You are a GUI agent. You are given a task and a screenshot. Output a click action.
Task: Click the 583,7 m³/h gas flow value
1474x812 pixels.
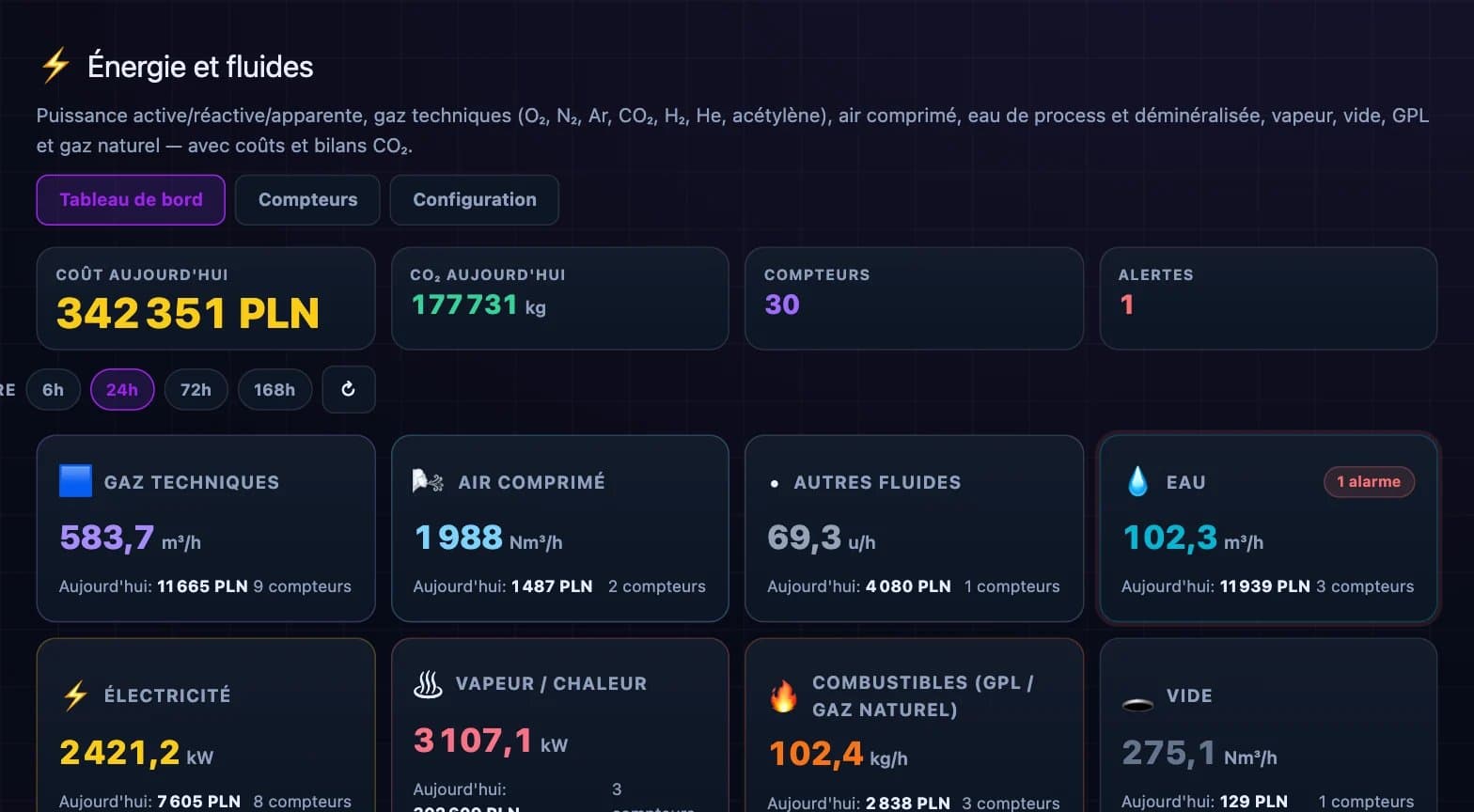click(130, 538)
